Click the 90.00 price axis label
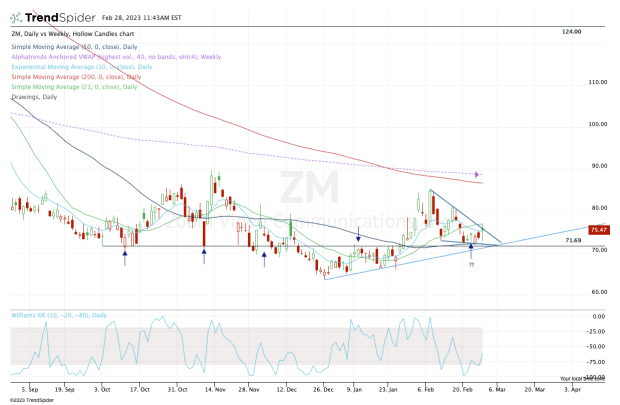This screenshot has height=405, width=620. pos(599,166)
